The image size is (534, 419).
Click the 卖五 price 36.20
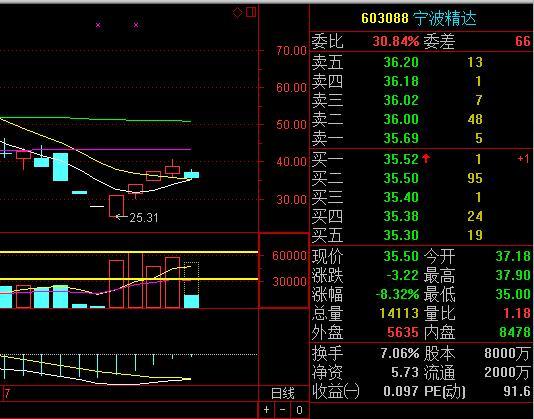401,62
